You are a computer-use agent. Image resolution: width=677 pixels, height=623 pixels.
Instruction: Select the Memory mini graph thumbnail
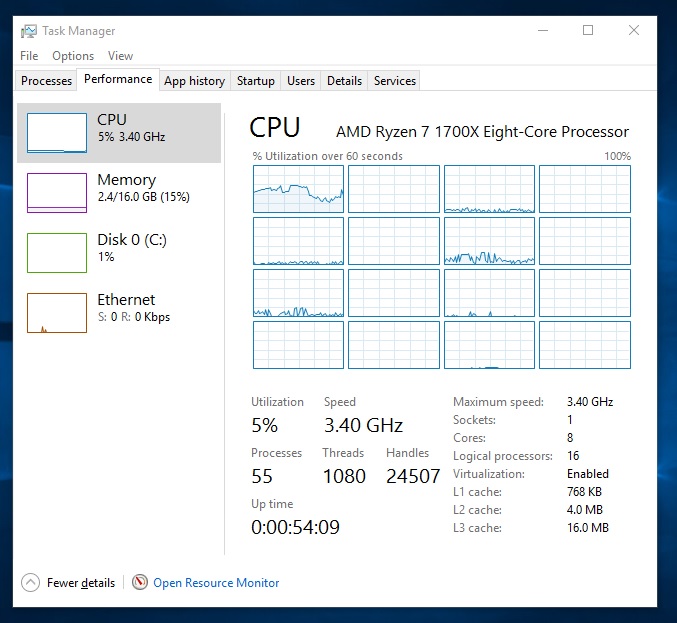click(57, 193)
